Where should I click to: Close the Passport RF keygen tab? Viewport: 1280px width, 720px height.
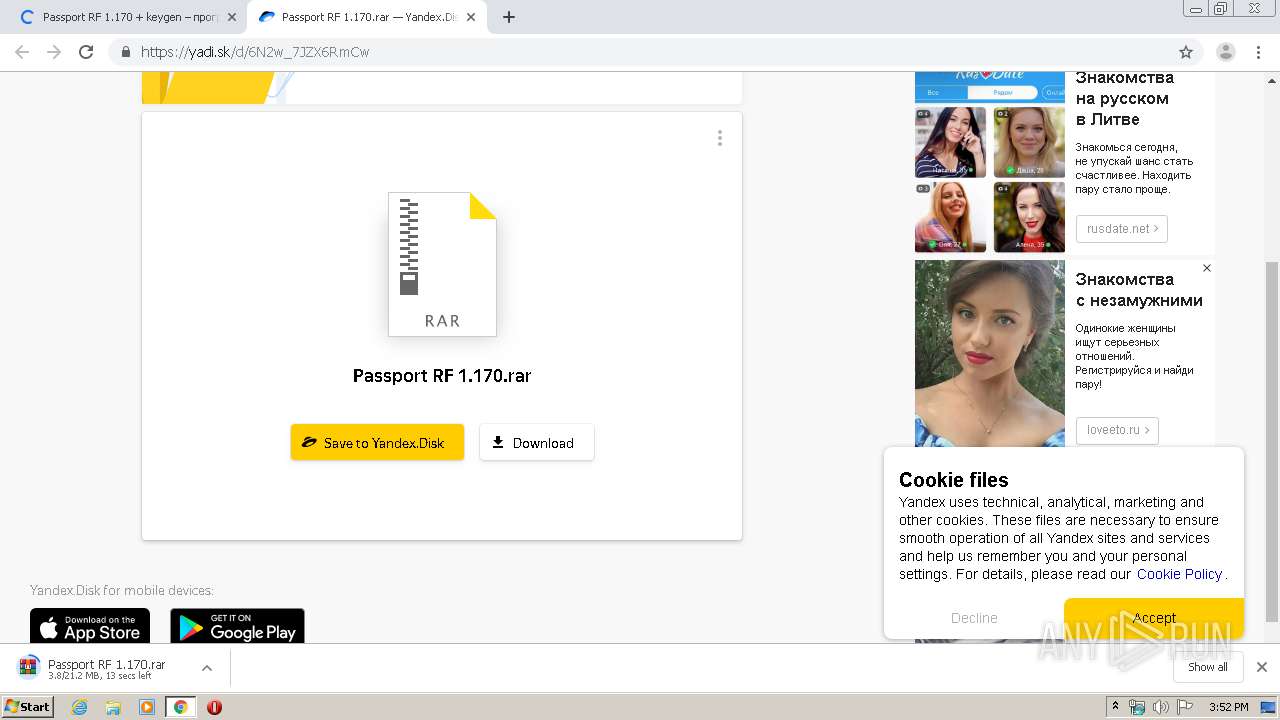[231, 17]
